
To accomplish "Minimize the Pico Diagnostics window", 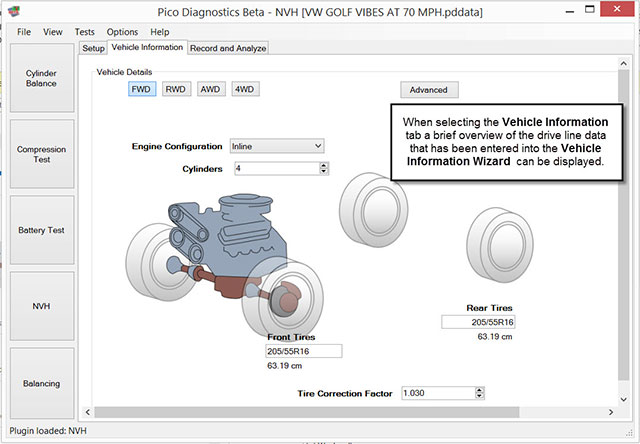I will pos(570,10).
